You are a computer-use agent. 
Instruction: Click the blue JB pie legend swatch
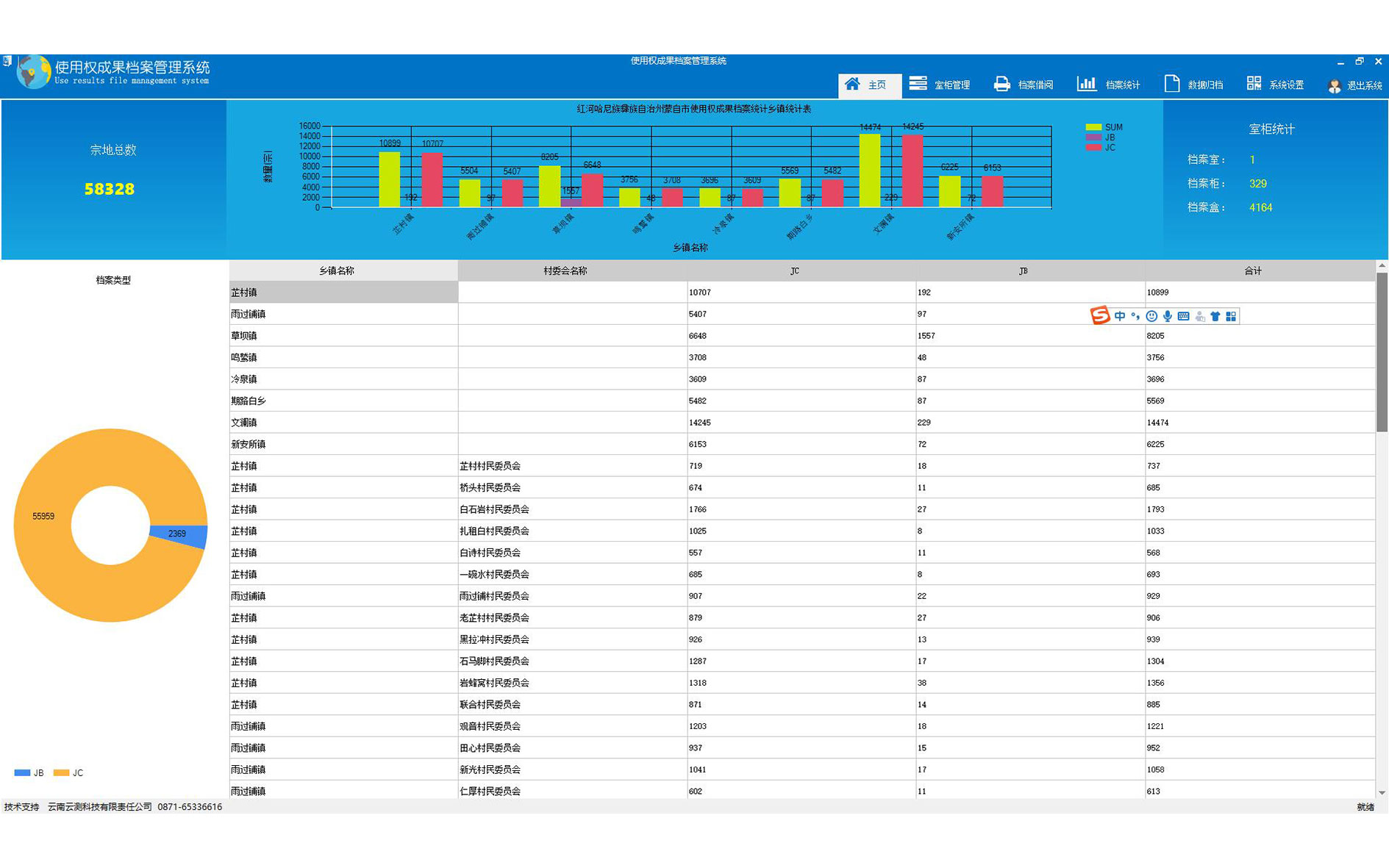point(22,772)
